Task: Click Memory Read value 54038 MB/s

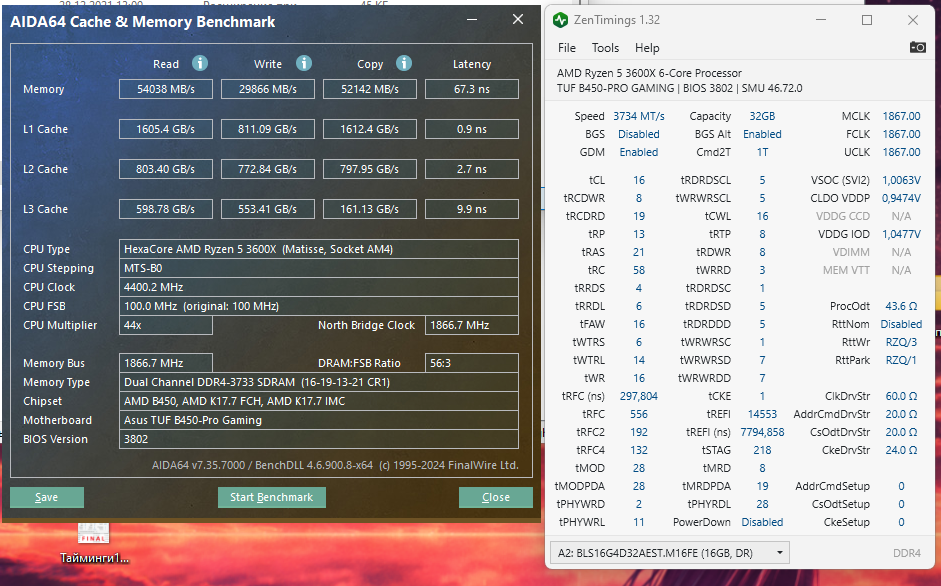Action: tap(166, 89)
